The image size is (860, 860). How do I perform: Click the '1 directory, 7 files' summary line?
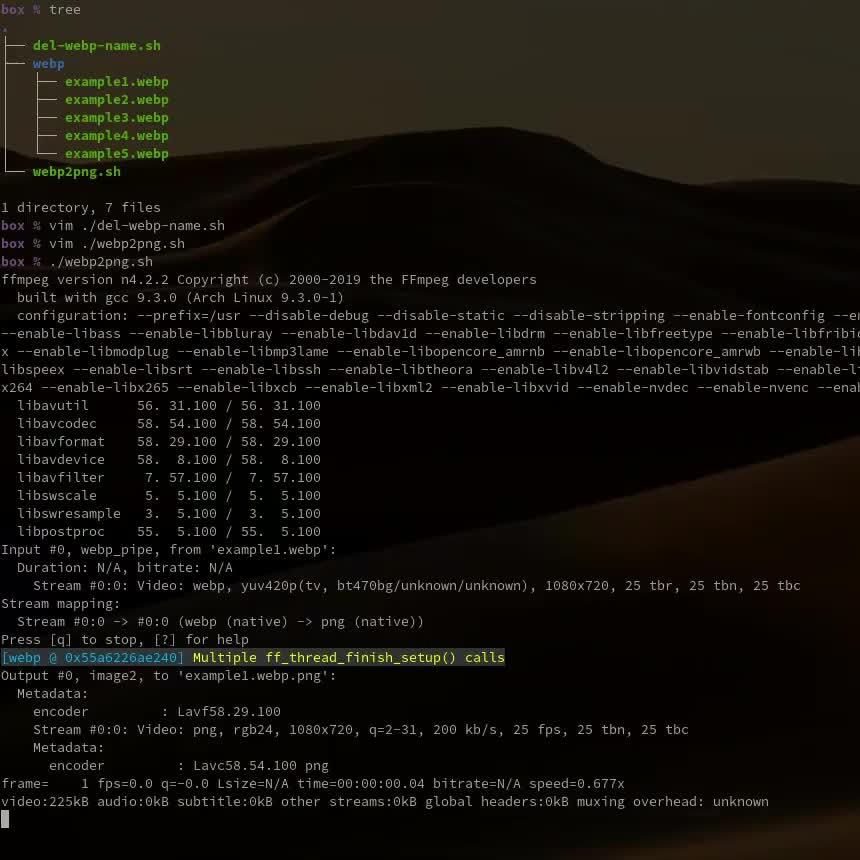click(x=81, y=208)
